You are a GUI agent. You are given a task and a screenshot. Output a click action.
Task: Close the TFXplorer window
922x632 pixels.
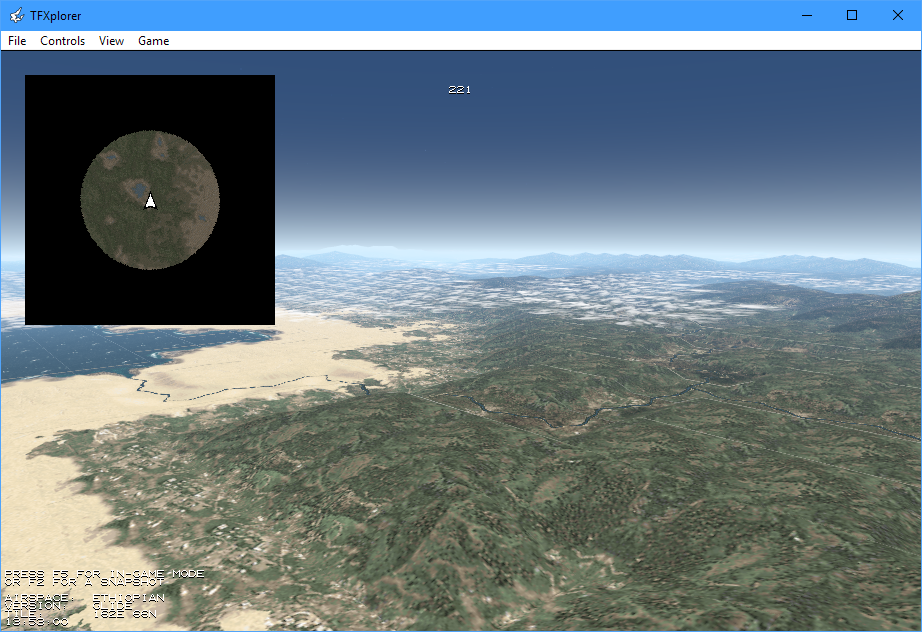[898, 15]
